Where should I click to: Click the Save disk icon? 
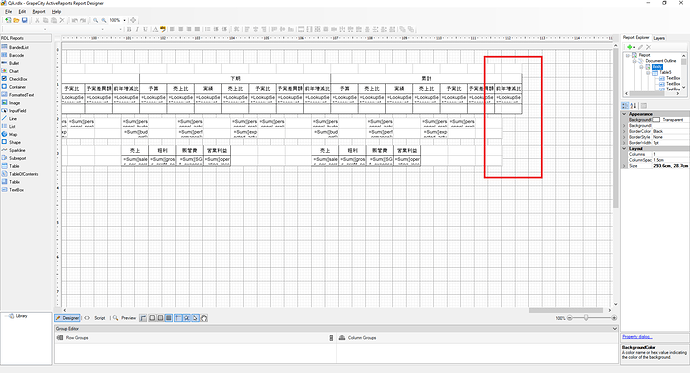(x=25, y=20)
